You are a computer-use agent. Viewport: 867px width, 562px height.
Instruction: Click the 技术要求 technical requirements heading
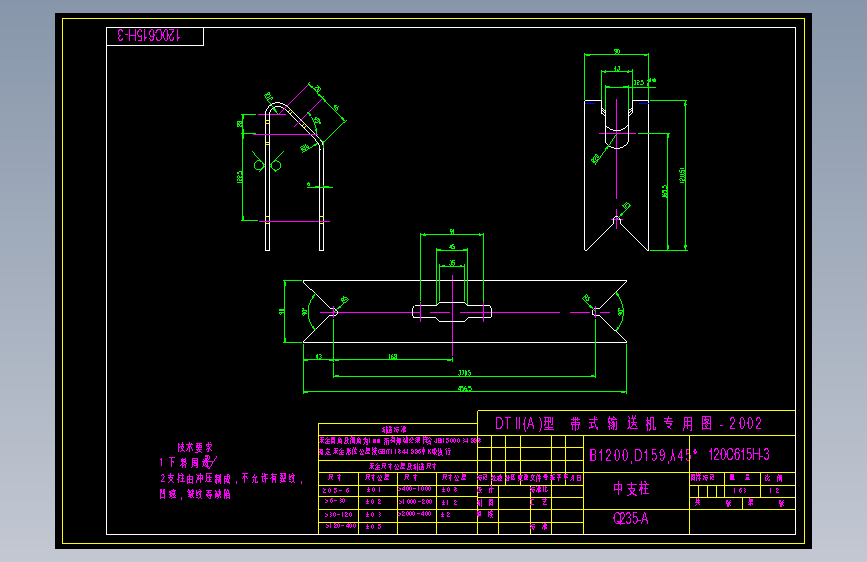coord(195,447)
